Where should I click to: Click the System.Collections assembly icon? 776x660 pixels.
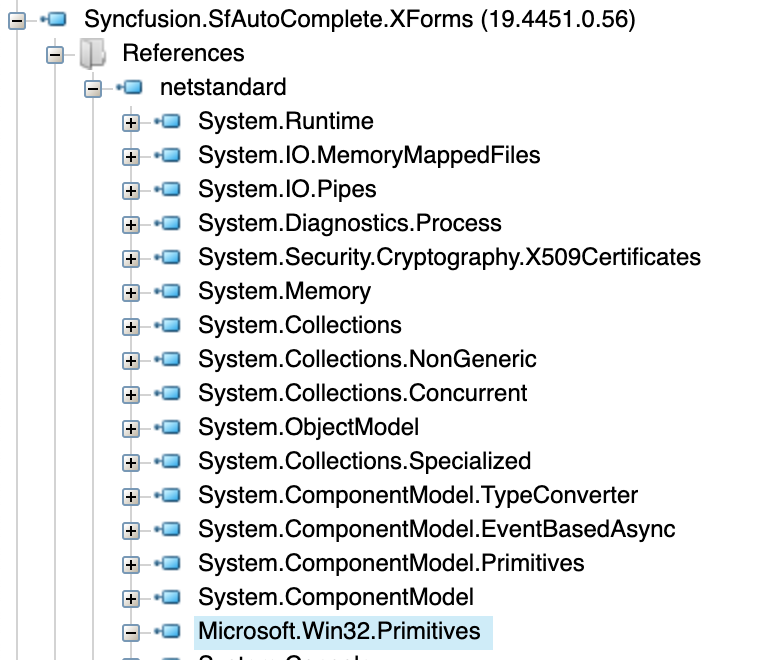tap(168, 326)
